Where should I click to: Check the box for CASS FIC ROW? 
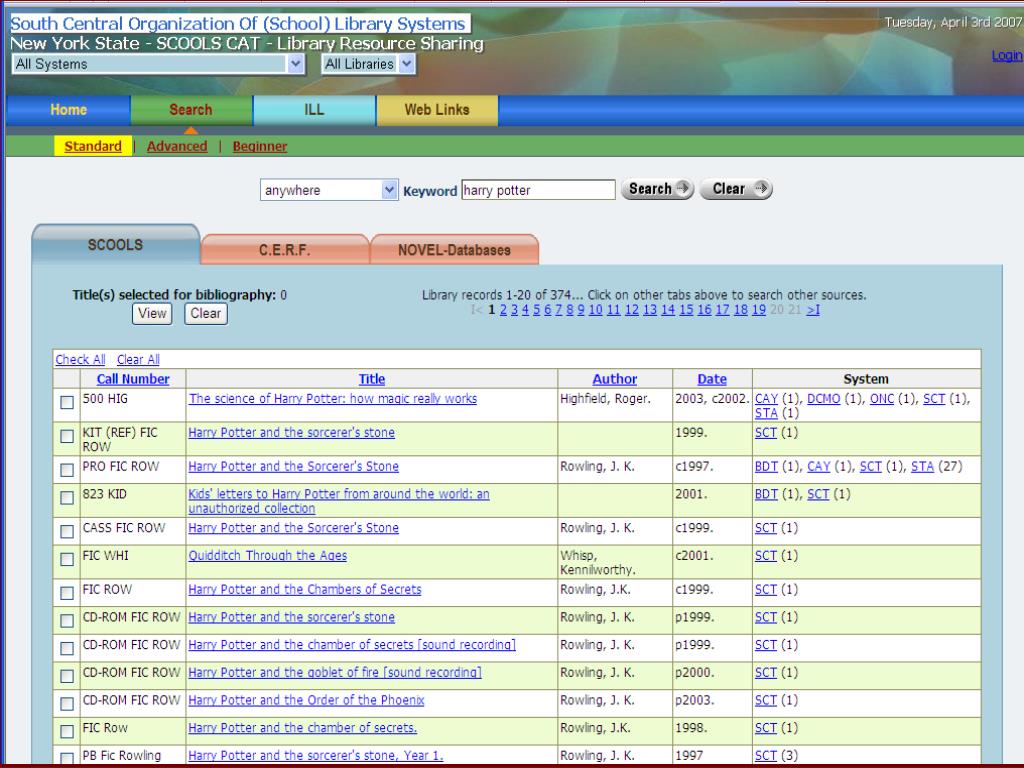(67, 532)
